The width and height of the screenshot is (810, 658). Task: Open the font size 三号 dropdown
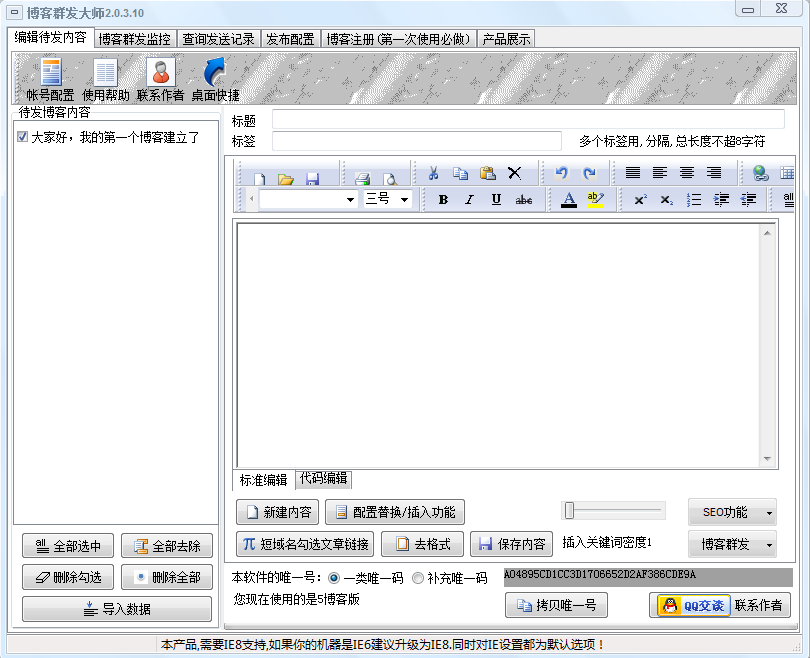(387, 199)
